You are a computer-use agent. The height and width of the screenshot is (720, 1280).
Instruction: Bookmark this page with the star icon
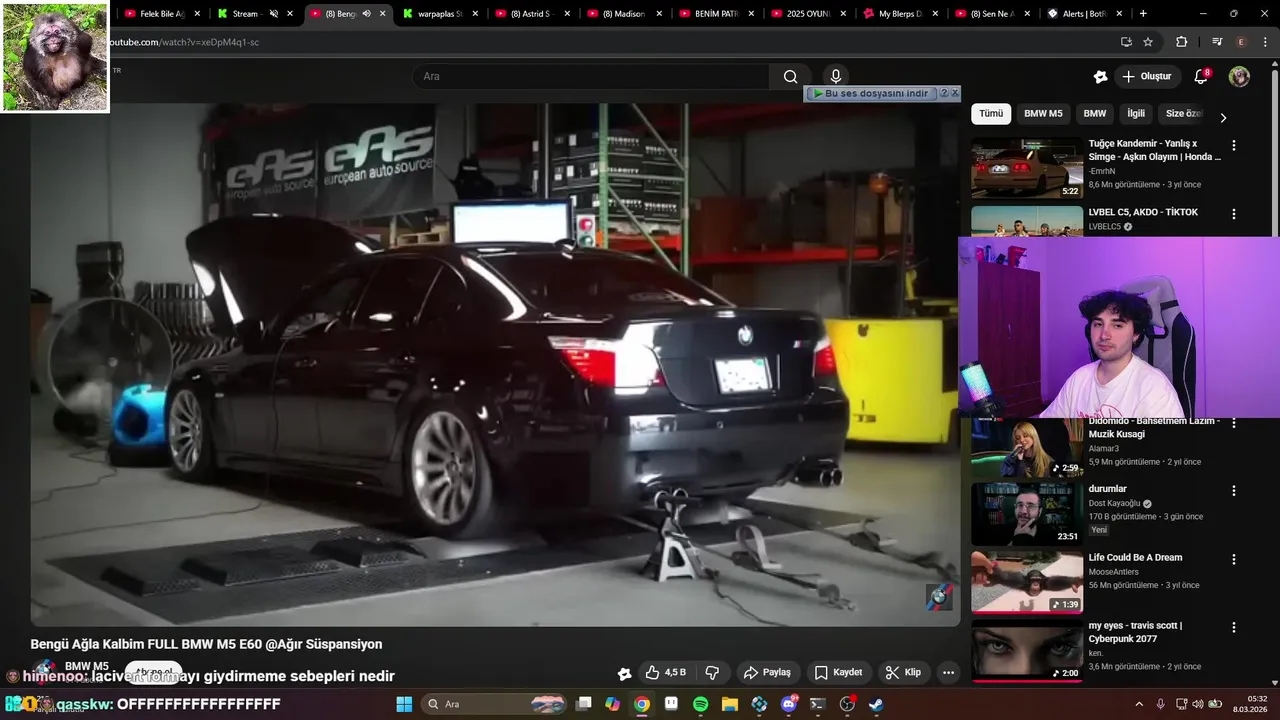(1148, 42)
